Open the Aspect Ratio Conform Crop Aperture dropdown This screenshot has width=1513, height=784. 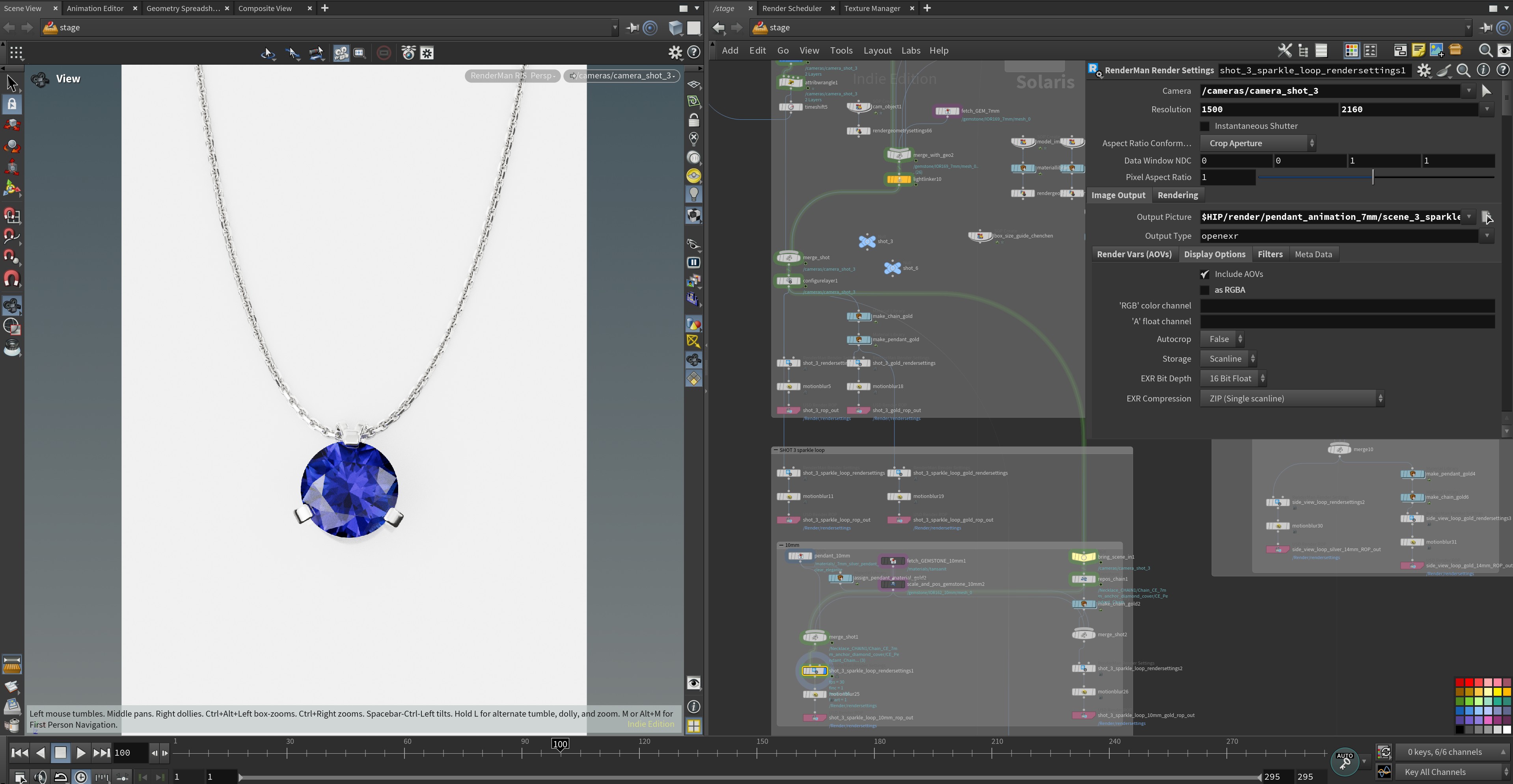point(1258,143)
